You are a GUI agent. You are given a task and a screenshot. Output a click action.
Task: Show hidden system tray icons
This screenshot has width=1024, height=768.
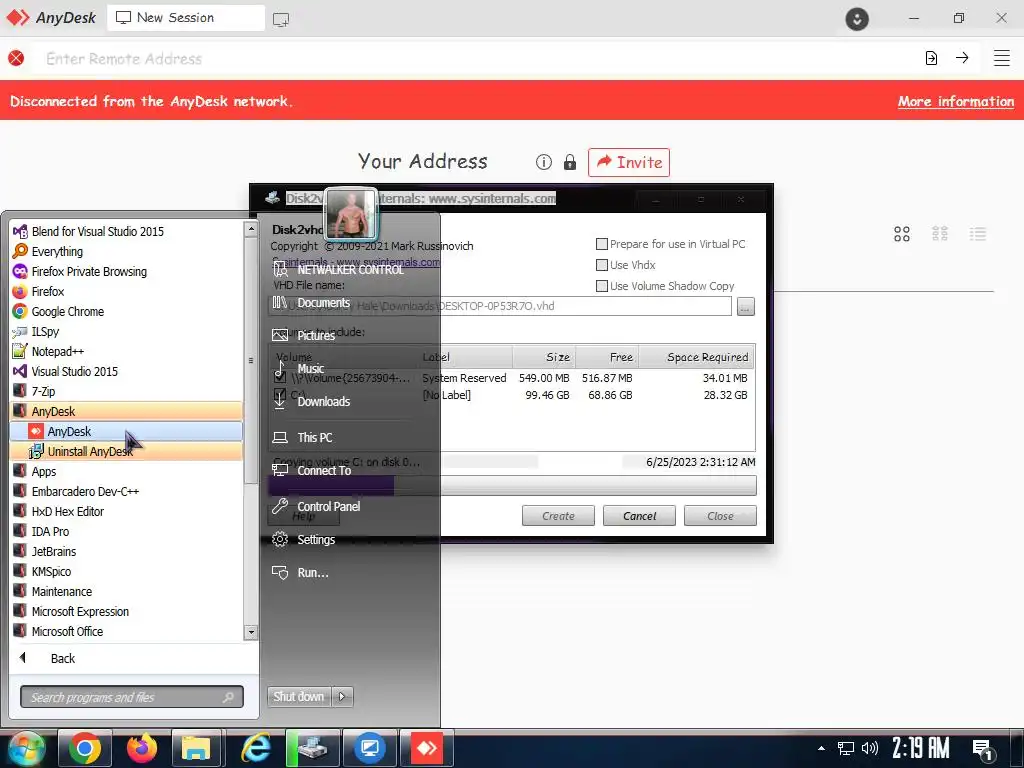point(821,748)
